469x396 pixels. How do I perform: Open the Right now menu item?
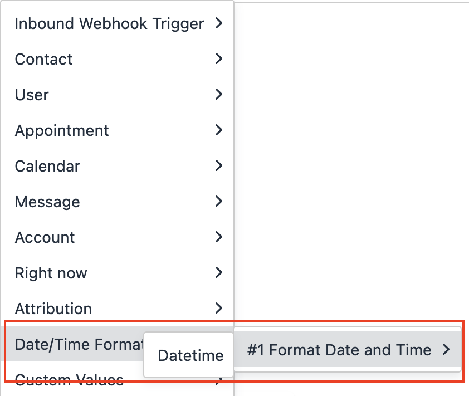point(117,273)
